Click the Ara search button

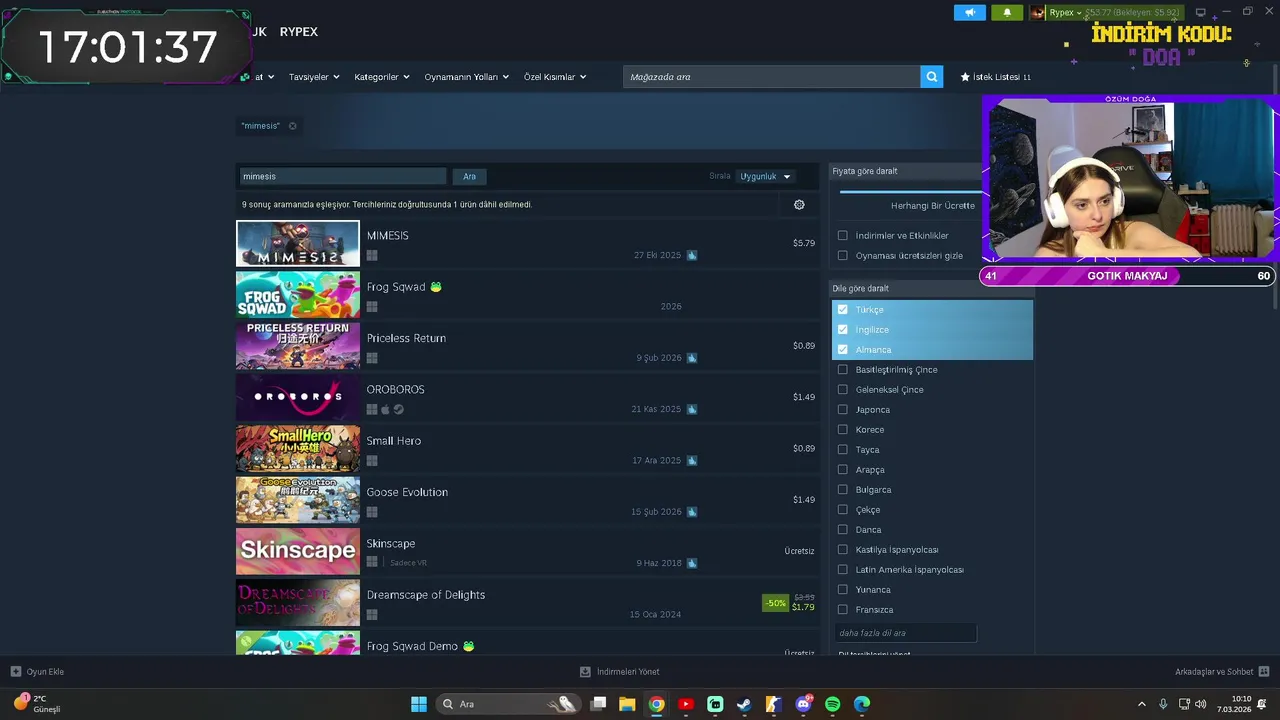[x=469, y=176]
